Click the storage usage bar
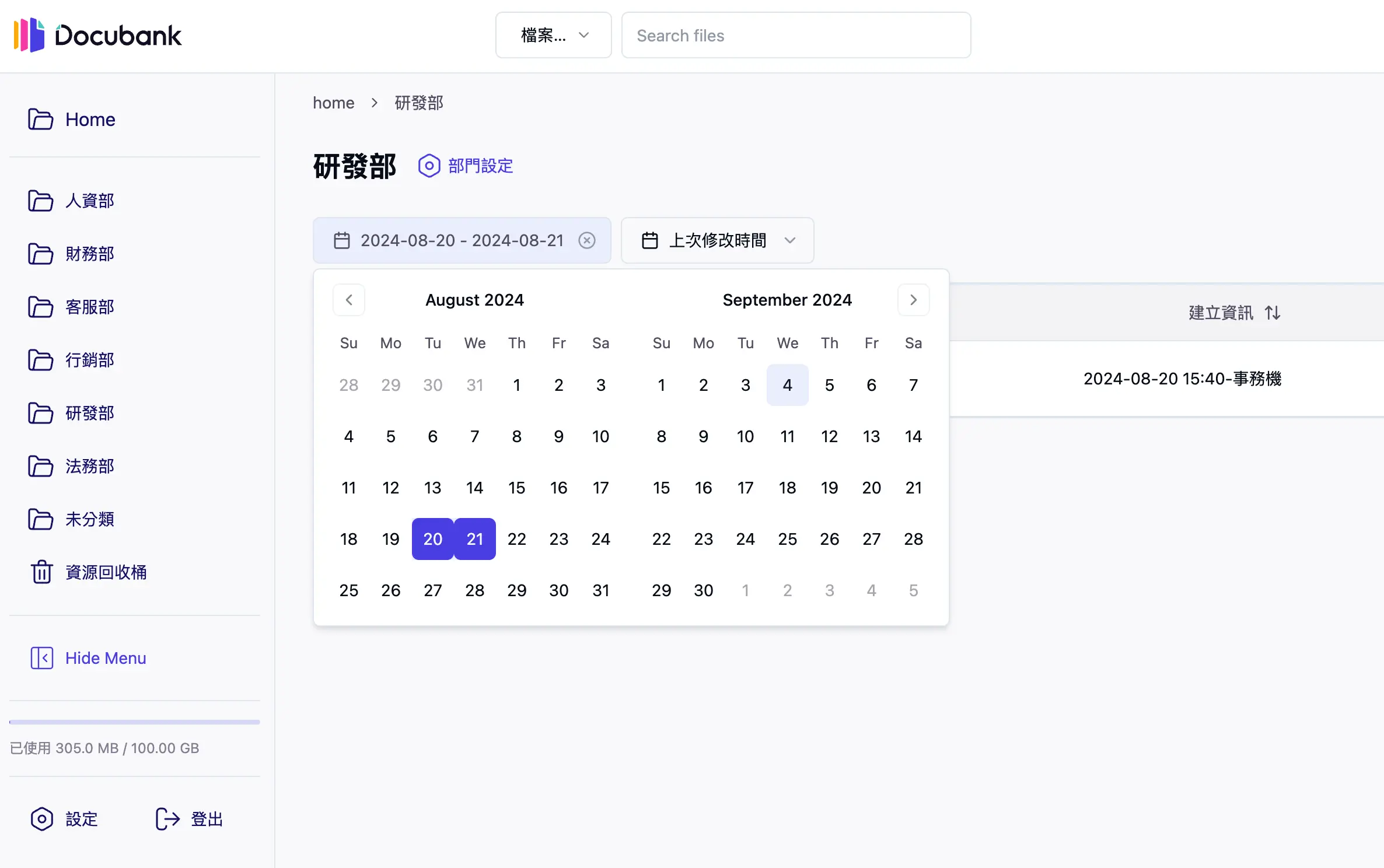The height and width of the screenshot is (868, 1384). click(x=134, y=722)
